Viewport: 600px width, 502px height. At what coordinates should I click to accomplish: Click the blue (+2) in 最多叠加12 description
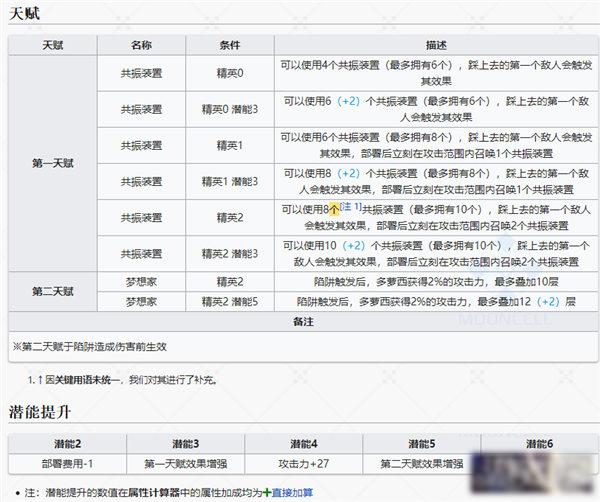pyautogui.click(x=548, y=302)
